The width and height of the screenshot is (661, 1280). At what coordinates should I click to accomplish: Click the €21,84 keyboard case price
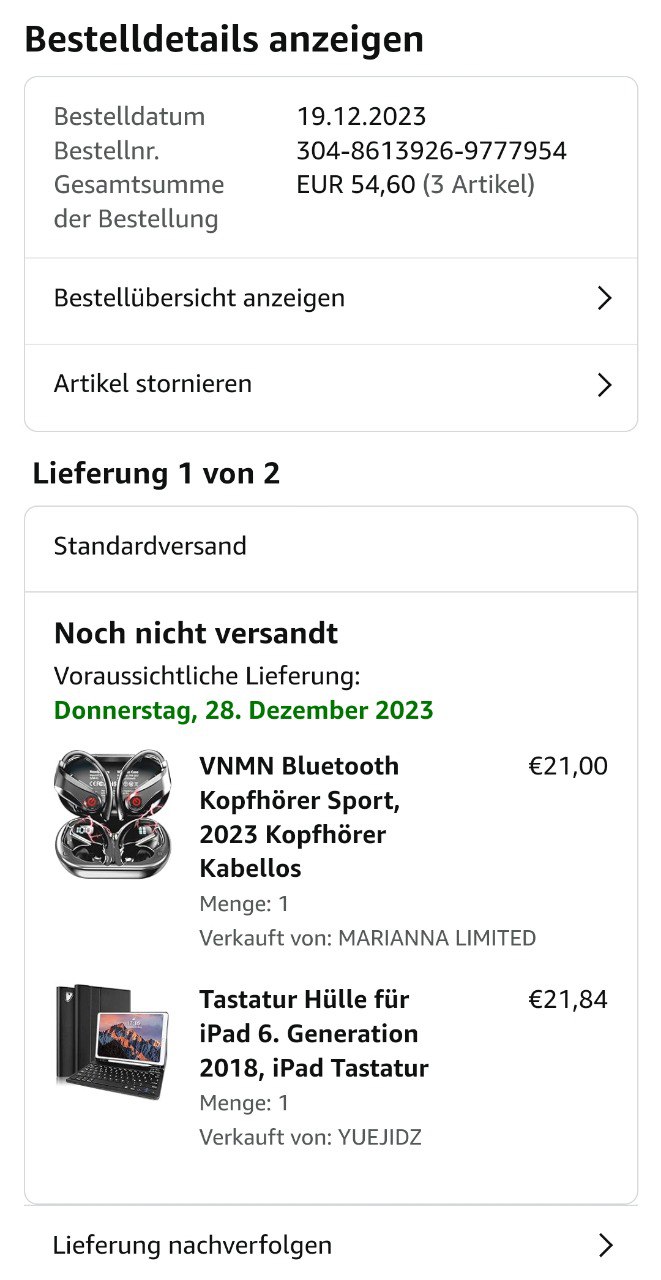pos(567,1000)
